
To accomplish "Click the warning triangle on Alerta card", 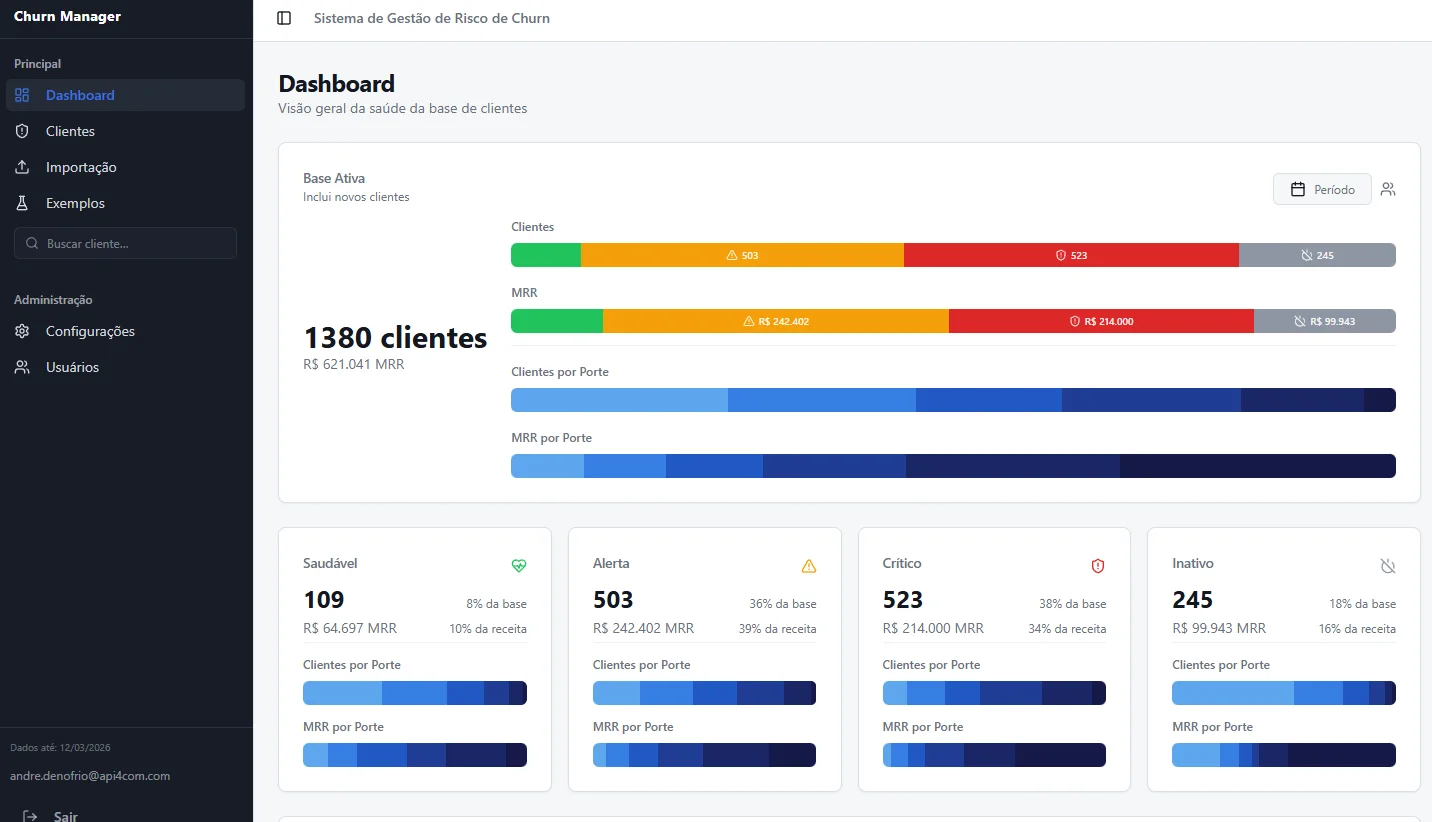I will (809, 566).
